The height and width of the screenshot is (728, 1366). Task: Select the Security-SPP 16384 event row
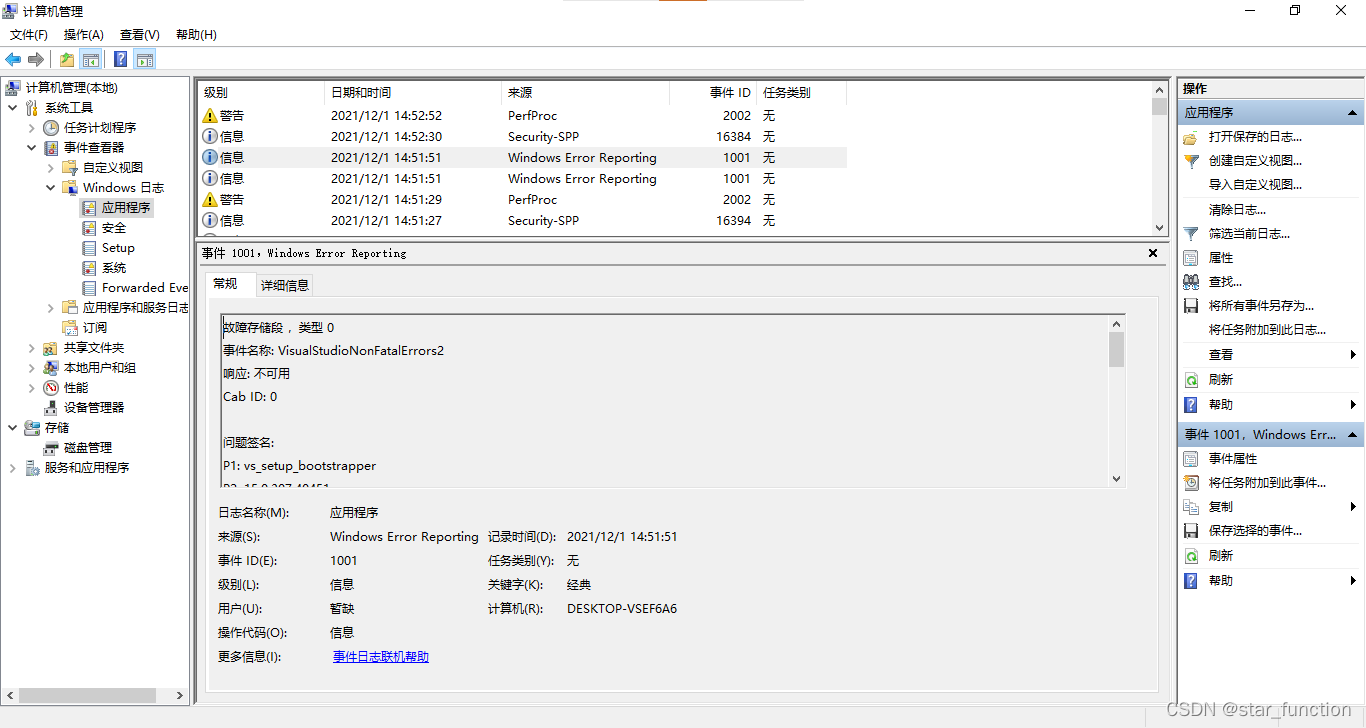tap(522, 137)
